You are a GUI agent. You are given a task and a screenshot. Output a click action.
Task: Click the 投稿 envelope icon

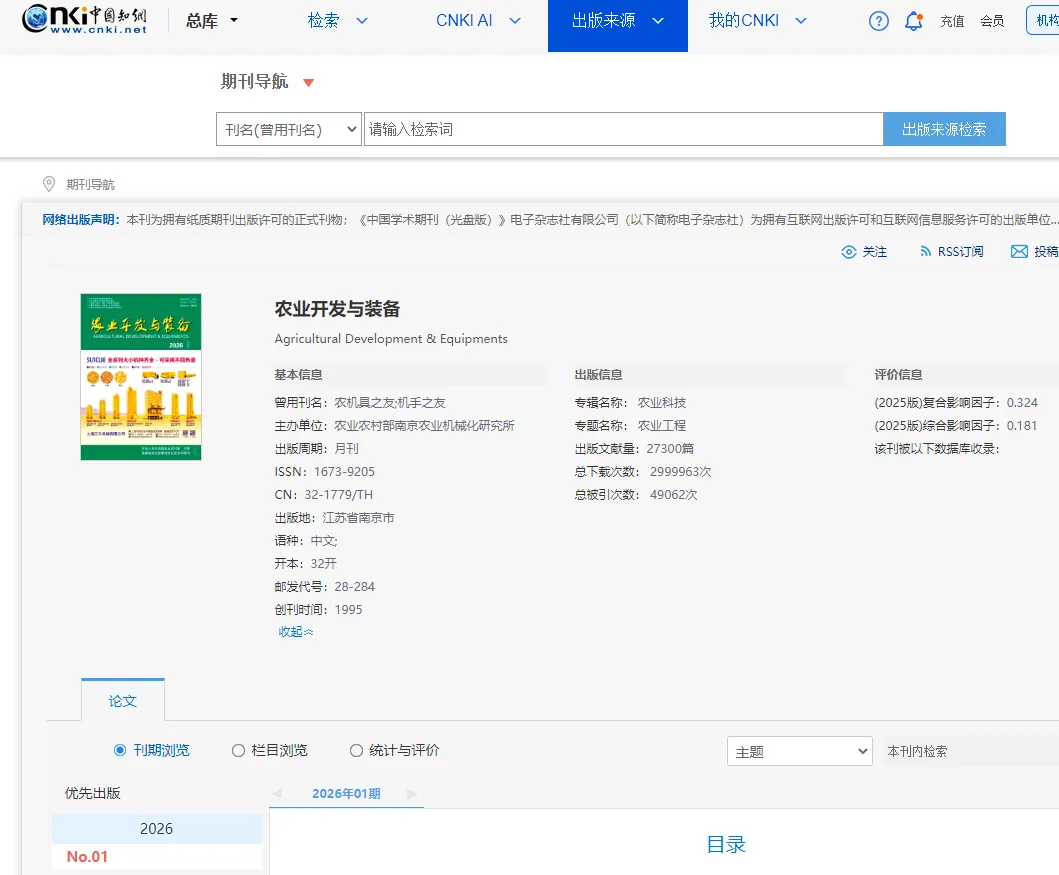pyautogui.click(x=1019, y=251)
